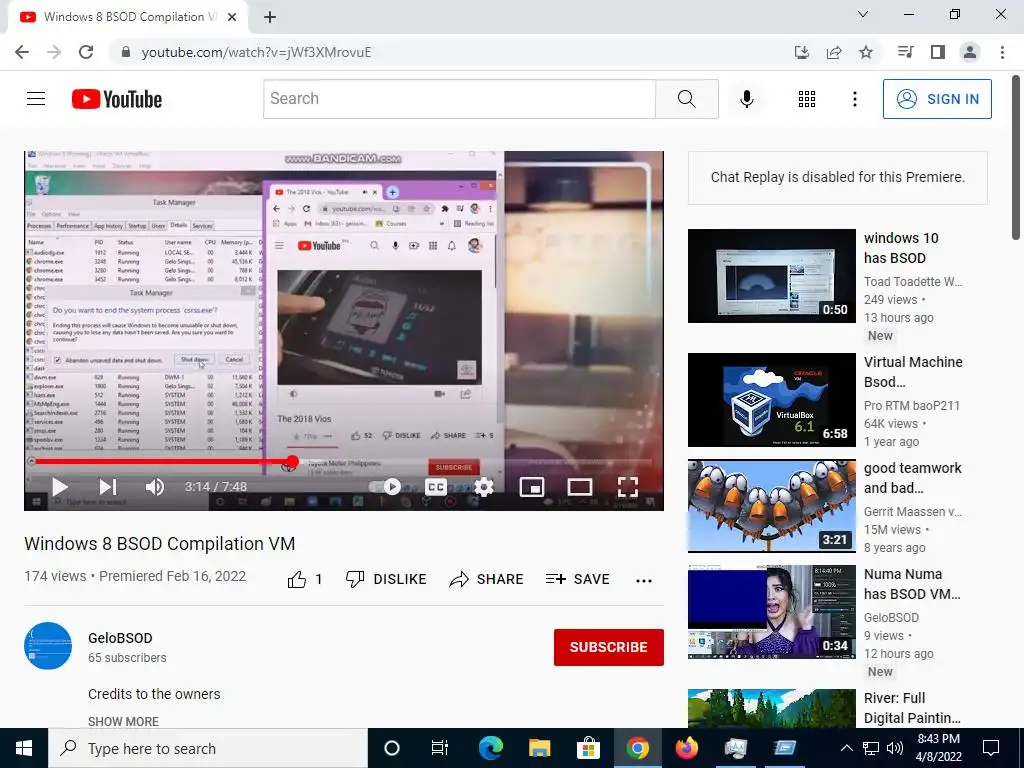Expand description with SHOW MORE
1024x768 pixels.
pos(123,721)
